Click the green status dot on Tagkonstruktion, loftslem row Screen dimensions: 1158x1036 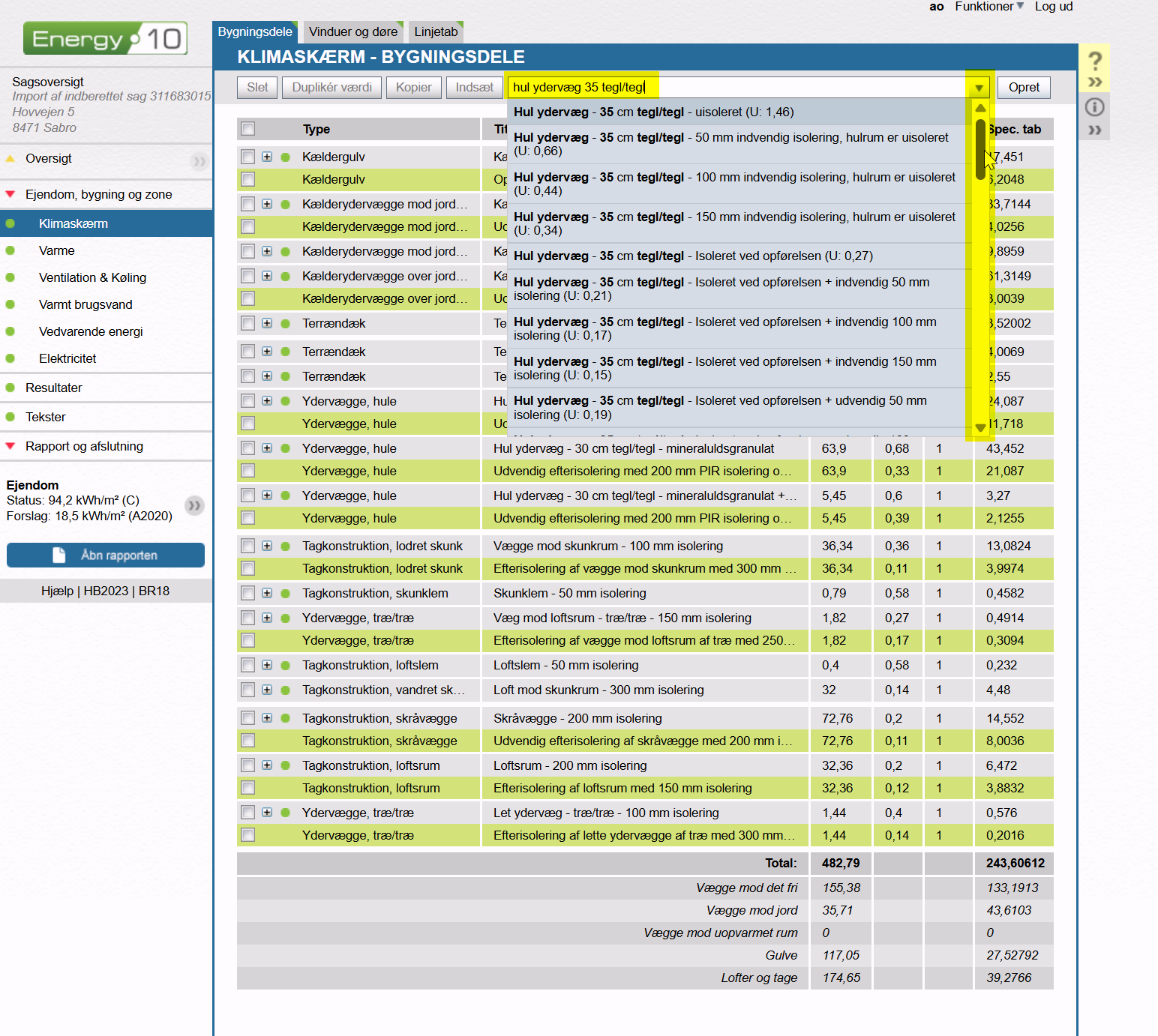[x=286, y=666]
